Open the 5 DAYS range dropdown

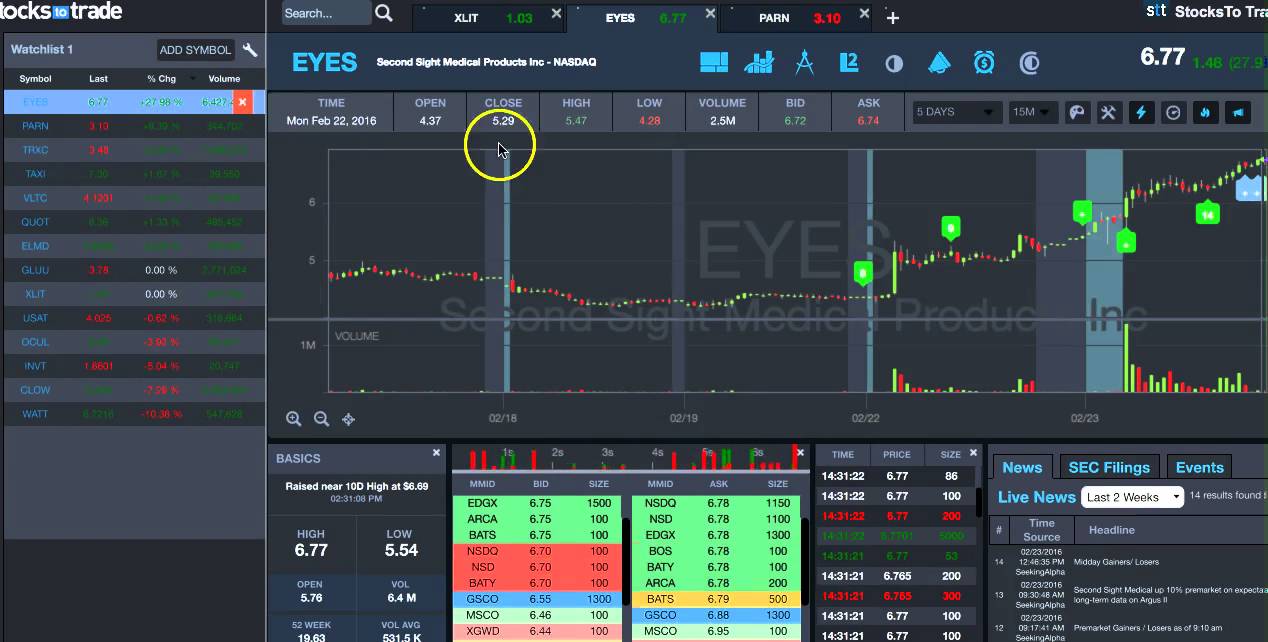[x=956, y=112]
